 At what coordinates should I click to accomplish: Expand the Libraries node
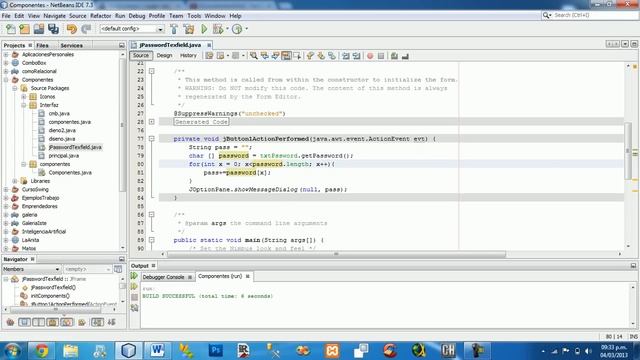[15, 181]
